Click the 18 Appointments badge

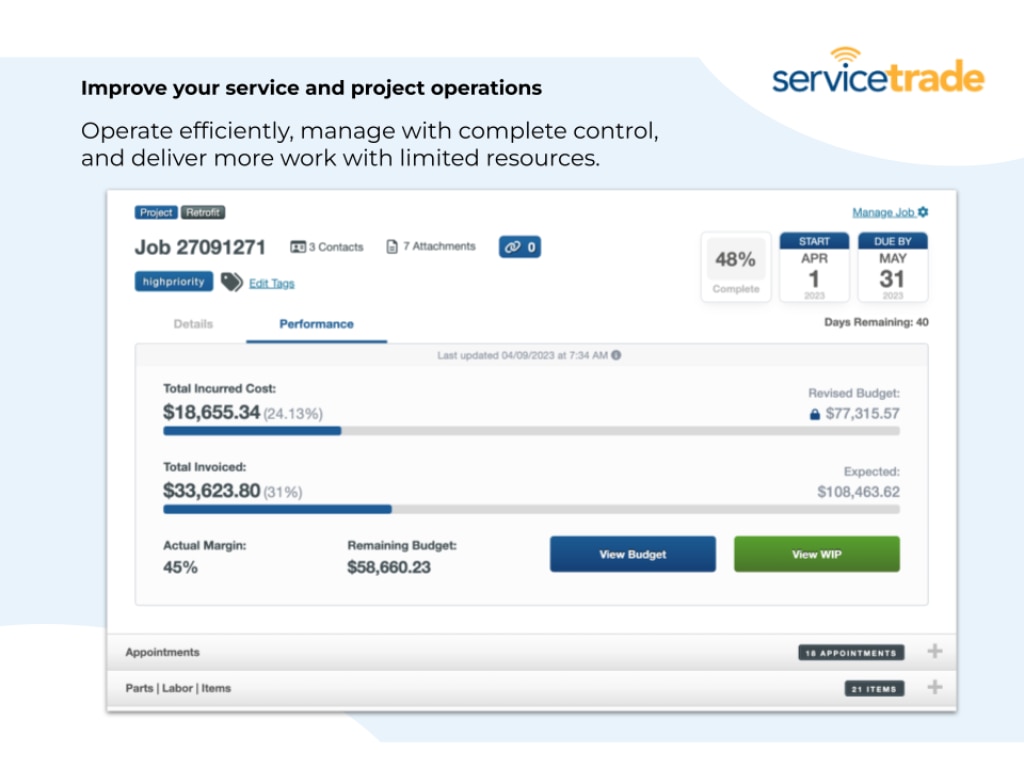coord(851,653)
